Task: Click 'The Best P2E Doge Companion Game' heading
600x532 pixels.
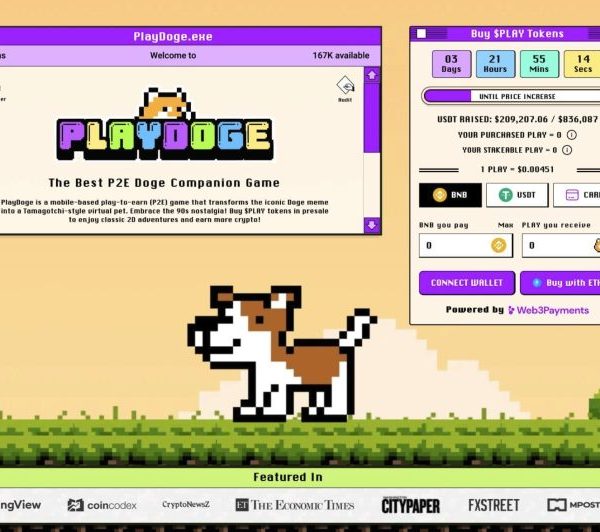Action: pyautogui.click(x=164, y=183)
